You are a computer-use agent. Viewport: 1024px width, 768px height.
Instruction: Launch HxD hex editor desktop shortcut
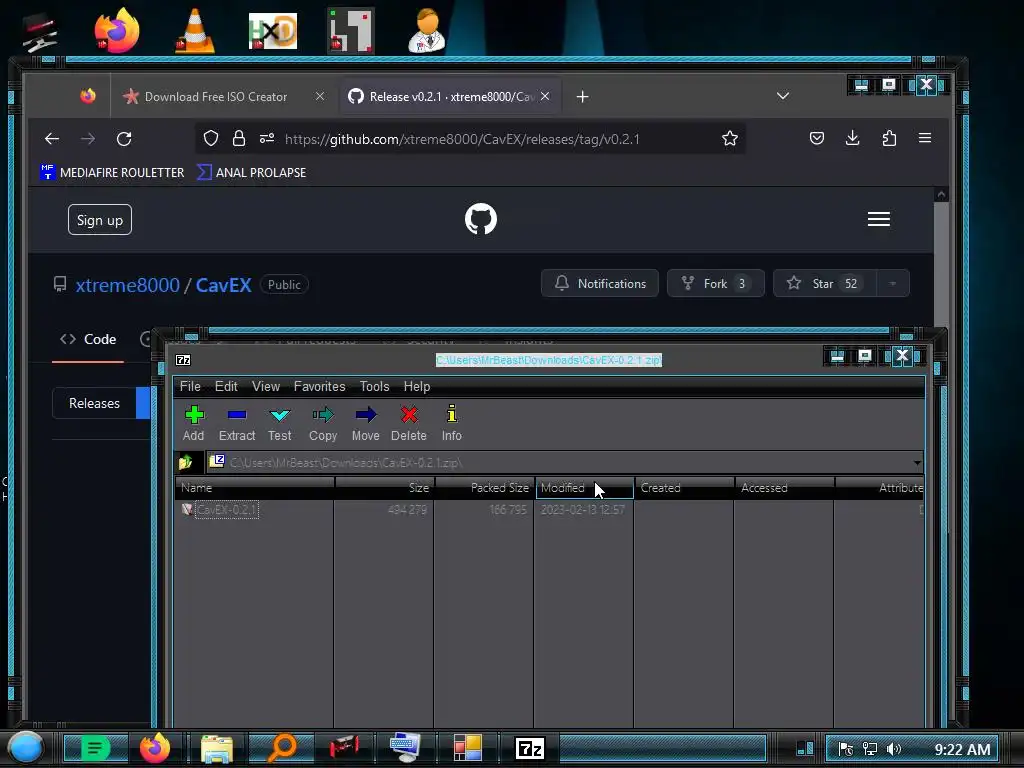click(x=273, y=31)
